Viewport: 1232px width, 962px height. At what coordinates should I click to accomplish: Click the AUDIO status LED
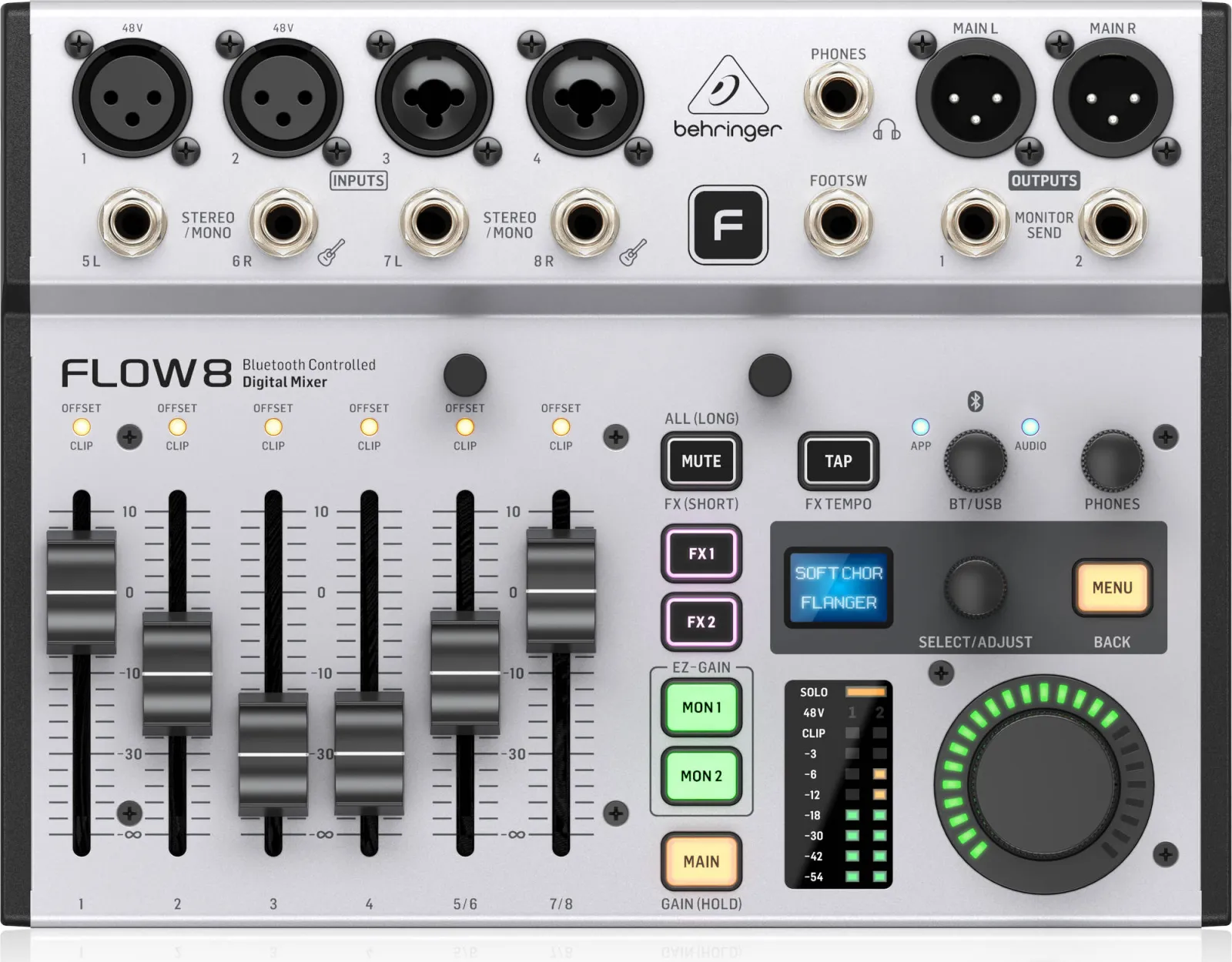[1029, 426]
